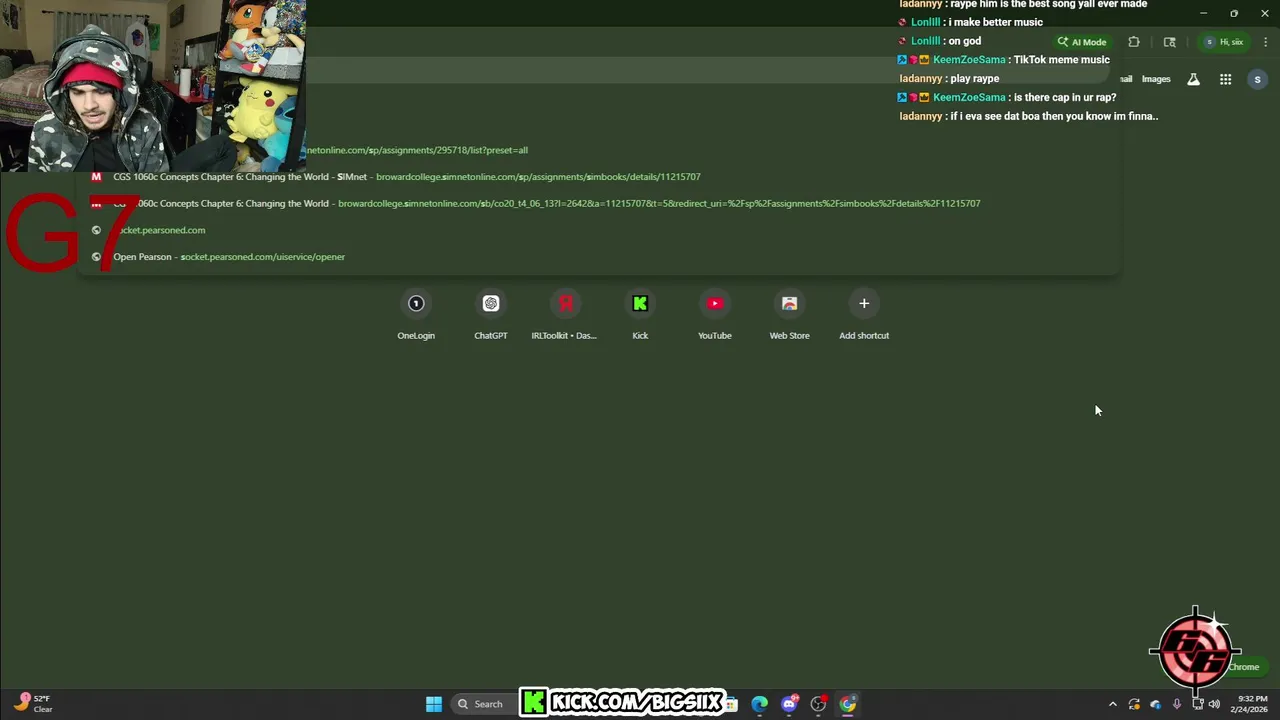Select suggestion CGS 1060c SIMnet assignments details

(600, 177)
